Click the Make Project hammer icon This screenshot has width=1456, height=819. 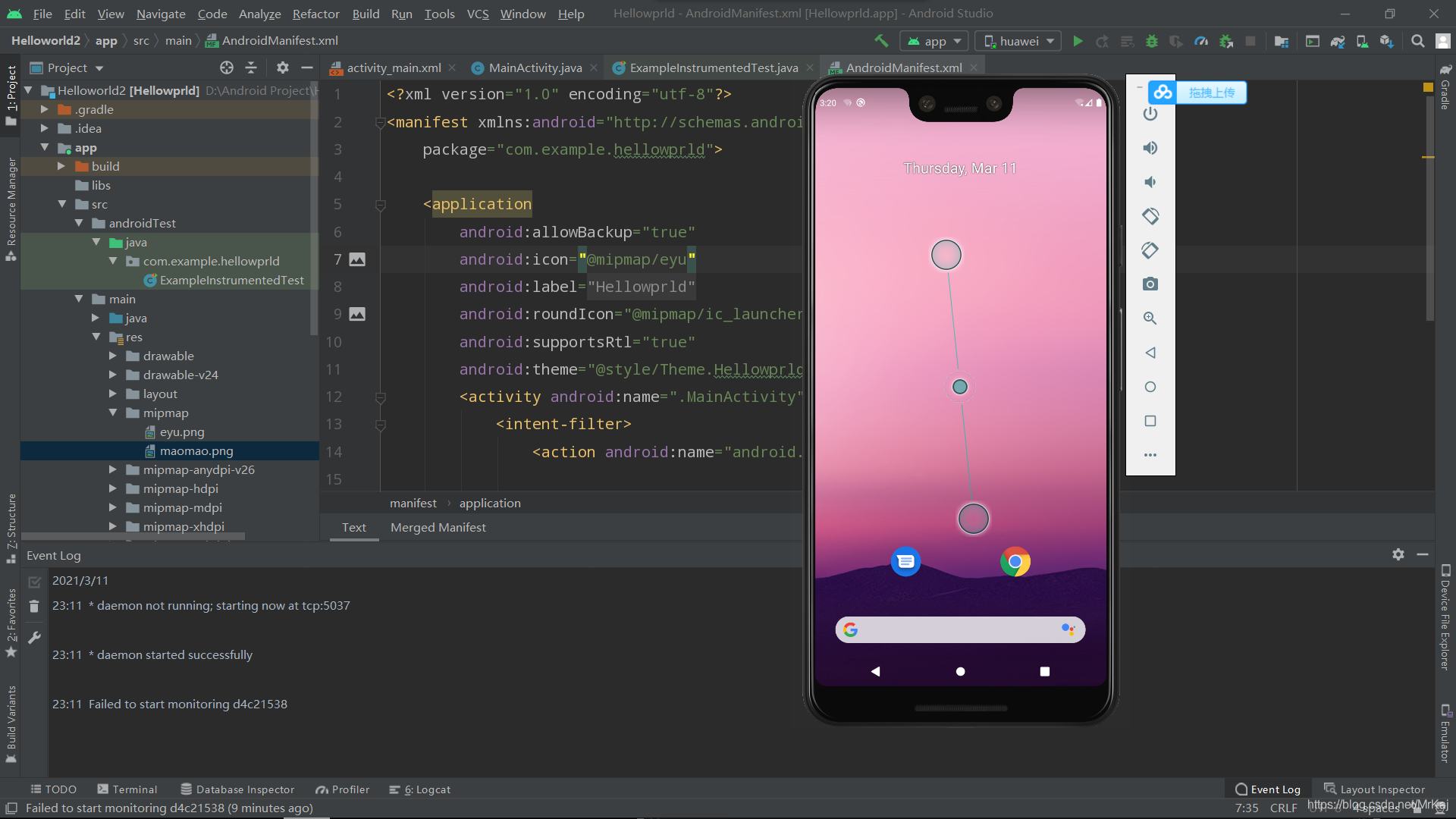click(880, 41)
